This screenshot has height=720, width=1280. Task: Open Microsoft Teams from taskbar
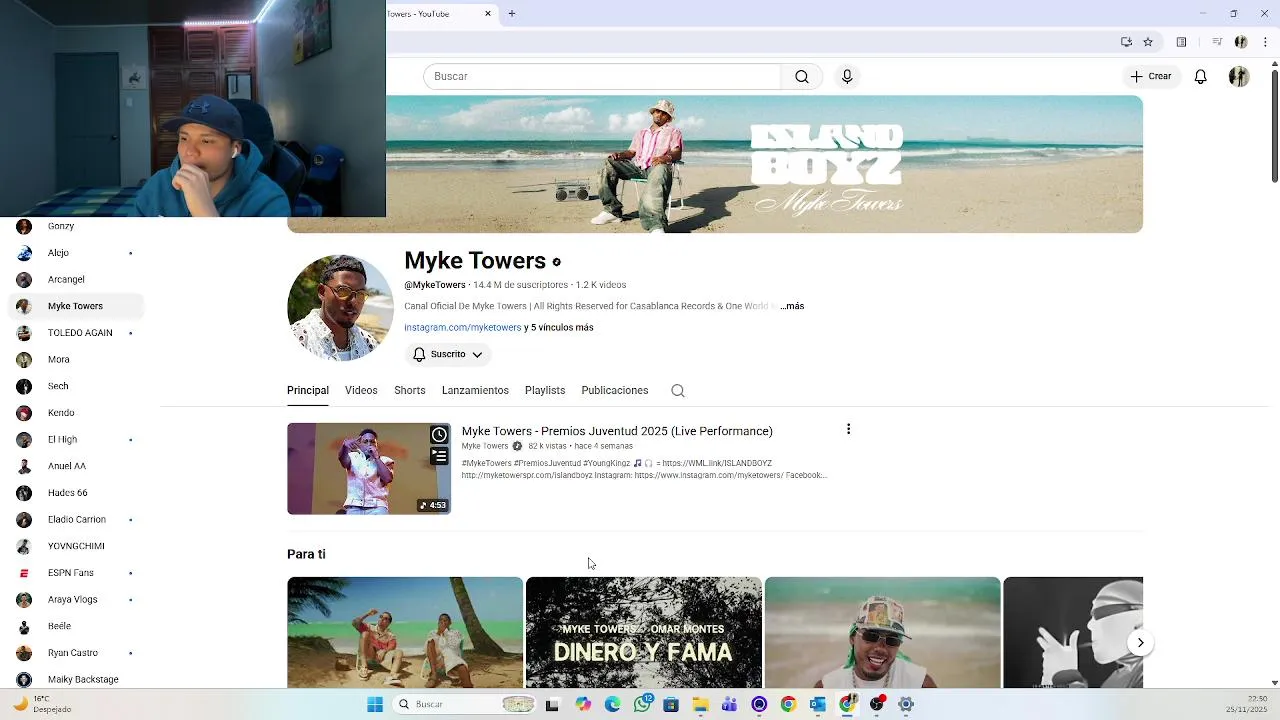730,704
